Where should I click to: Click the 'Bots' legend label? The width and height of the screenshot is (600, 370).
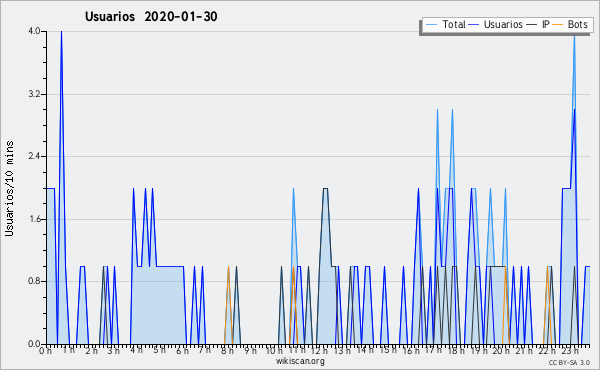tap(577, 24)
